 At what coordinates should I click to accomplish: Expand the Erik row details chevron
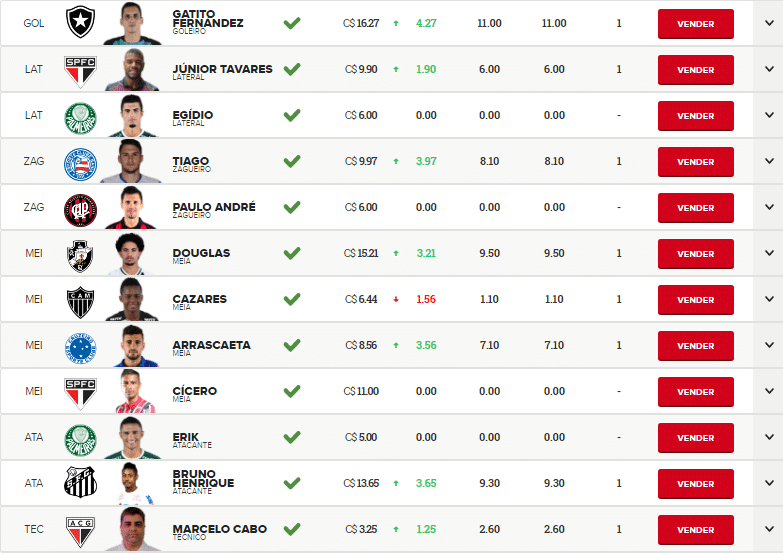[x=769, y=437]
